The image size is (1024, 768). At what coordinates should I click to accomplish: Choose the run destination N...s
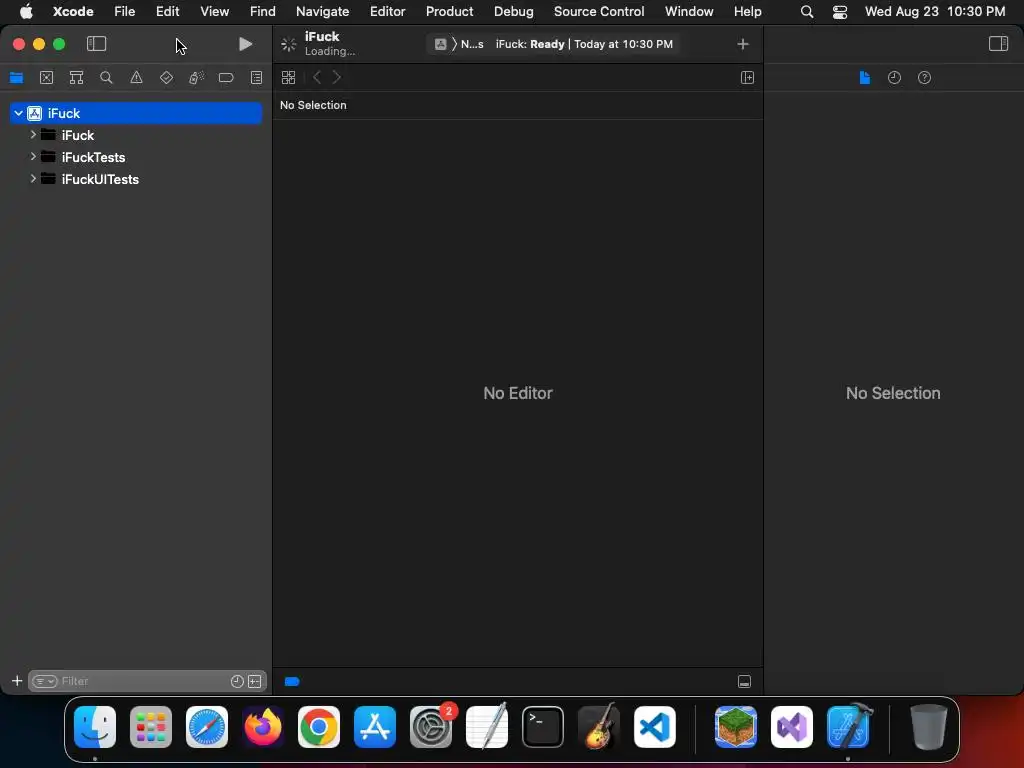[472, 44]
